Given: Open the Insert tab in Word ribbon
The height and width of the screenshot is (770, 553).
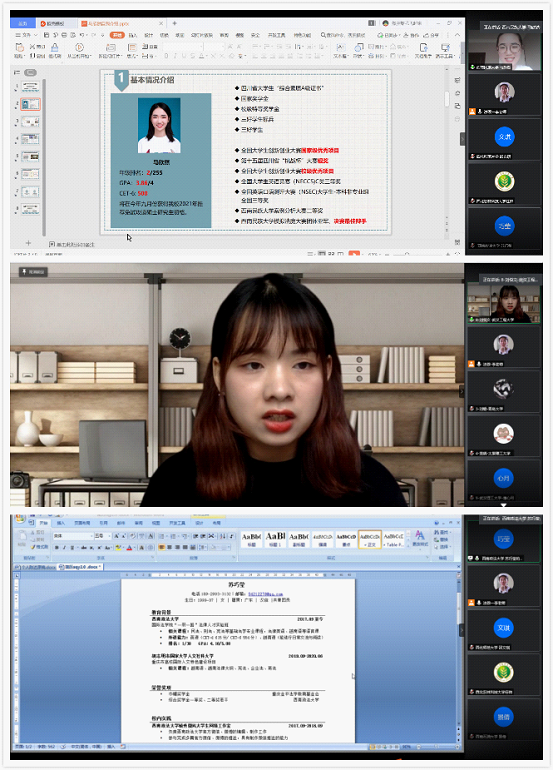Looking at the screenshot, I should click(61, 523).
